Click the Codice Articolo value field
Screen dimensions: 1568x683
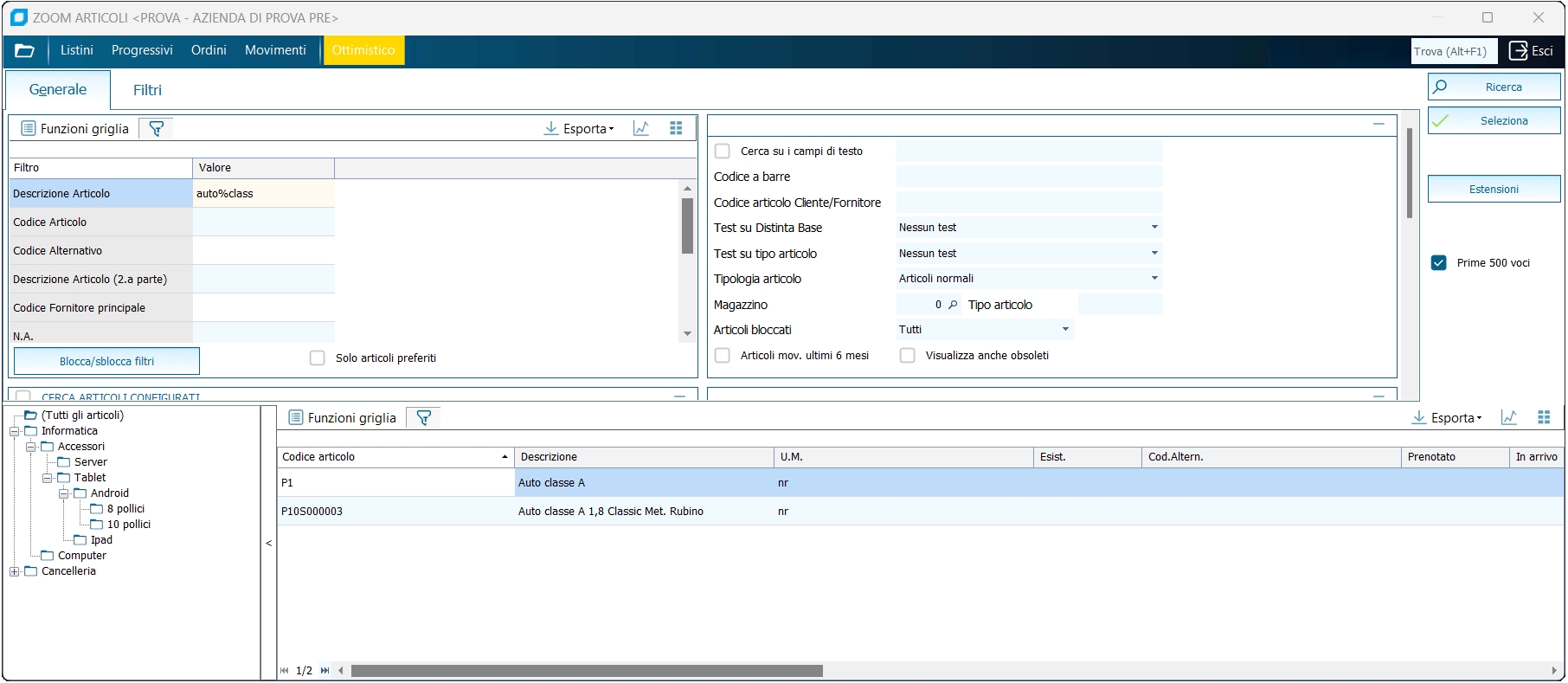(263, 222)
